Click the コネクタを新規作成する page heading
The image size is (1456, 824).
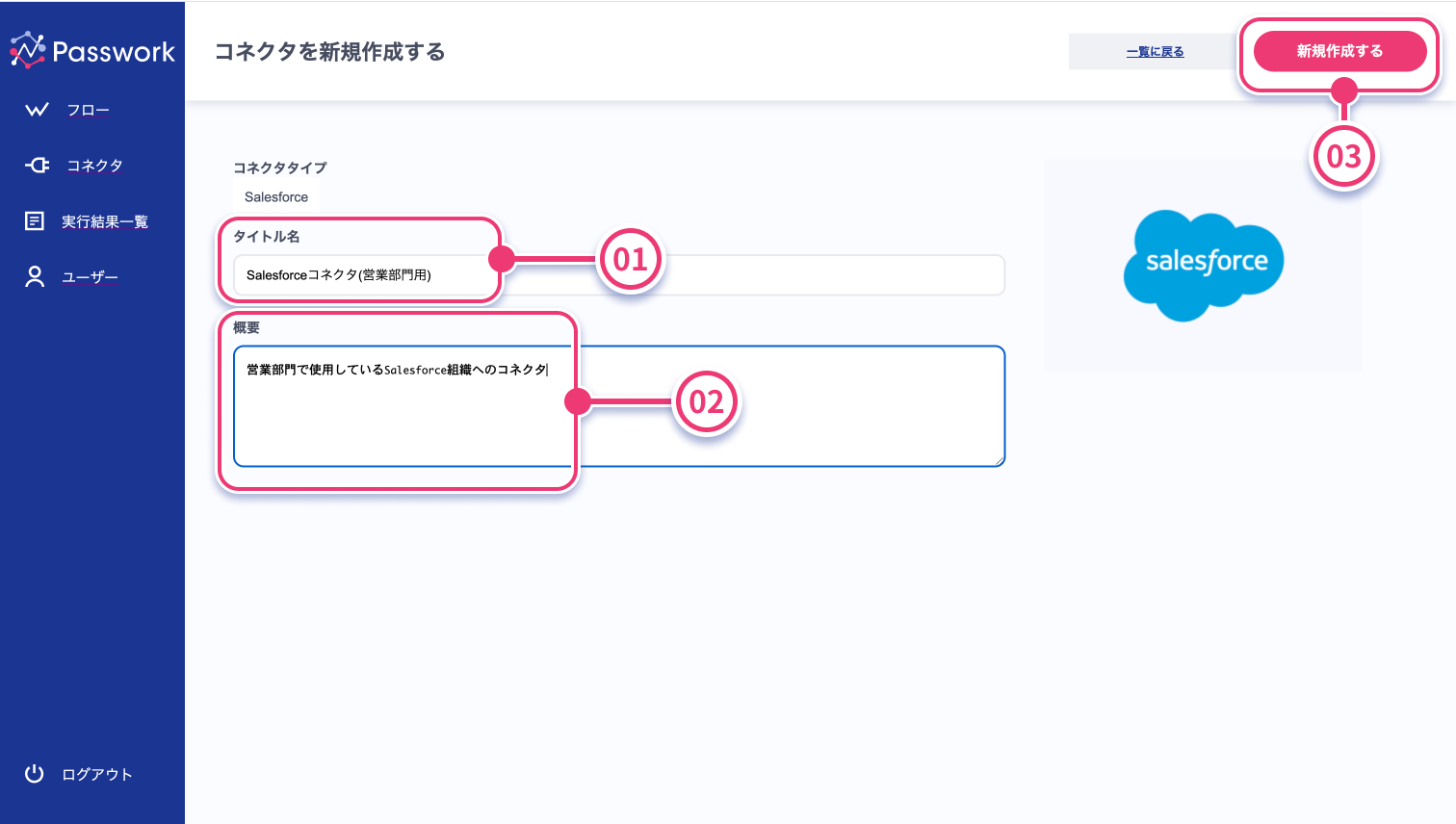(x=329, y=52)
